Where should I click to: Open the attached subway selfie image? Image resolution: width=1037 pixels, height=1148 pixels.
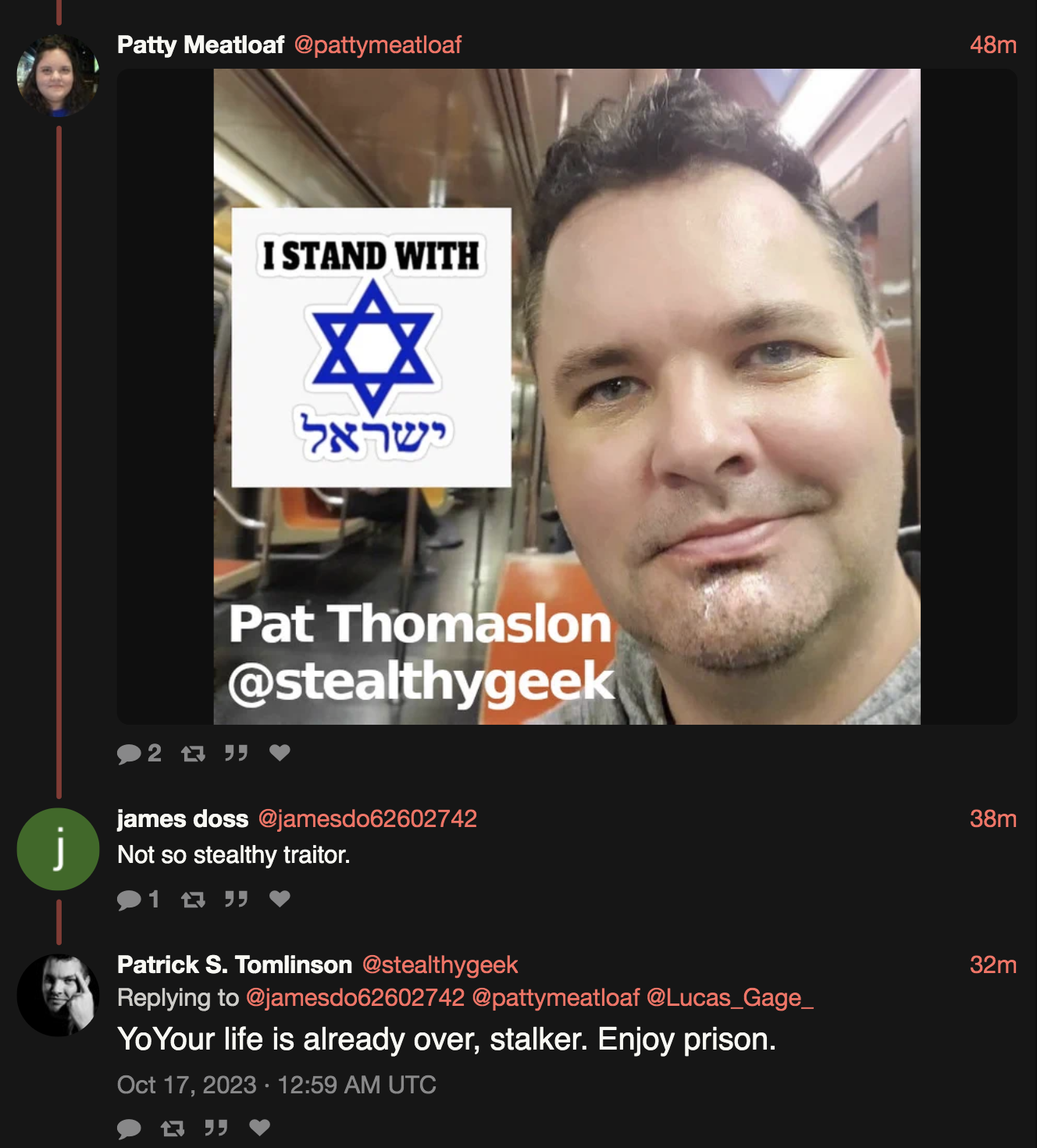pyautogui.click(x=567, y=397)
